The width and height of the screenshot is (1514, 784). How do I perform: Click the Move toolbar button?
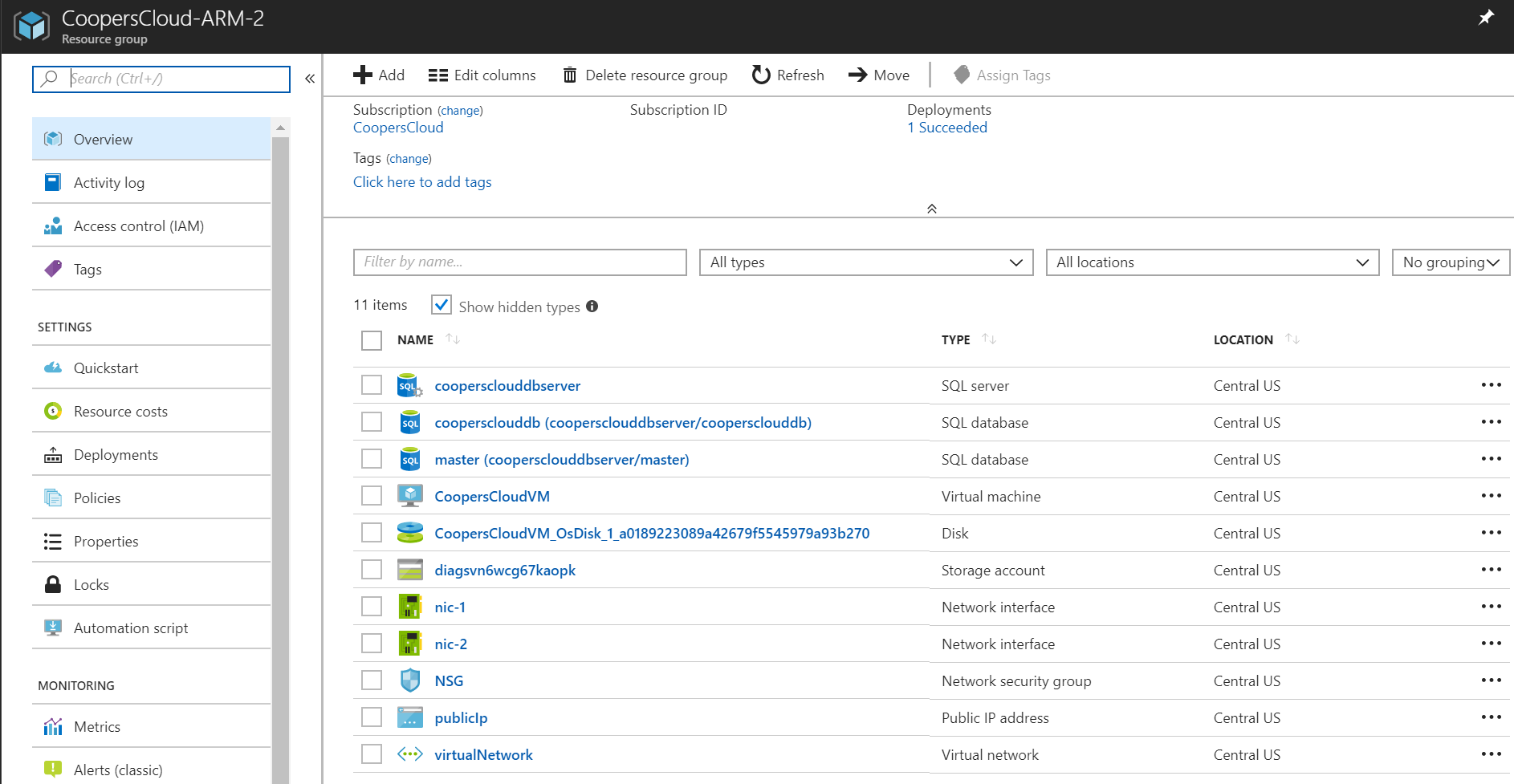tap(879, 75)
